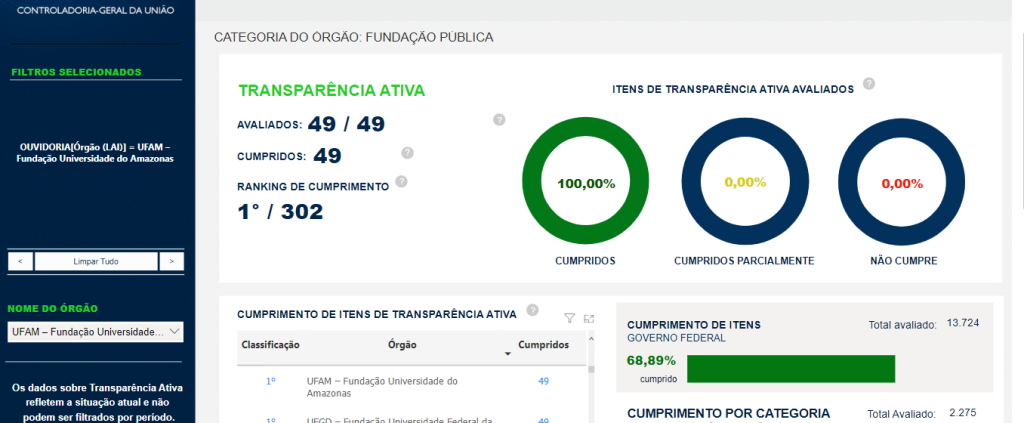1024x423 pixels.
Task: Open help icon beside Cumprimento de Itens table title
Action: (x=532, y=310)
